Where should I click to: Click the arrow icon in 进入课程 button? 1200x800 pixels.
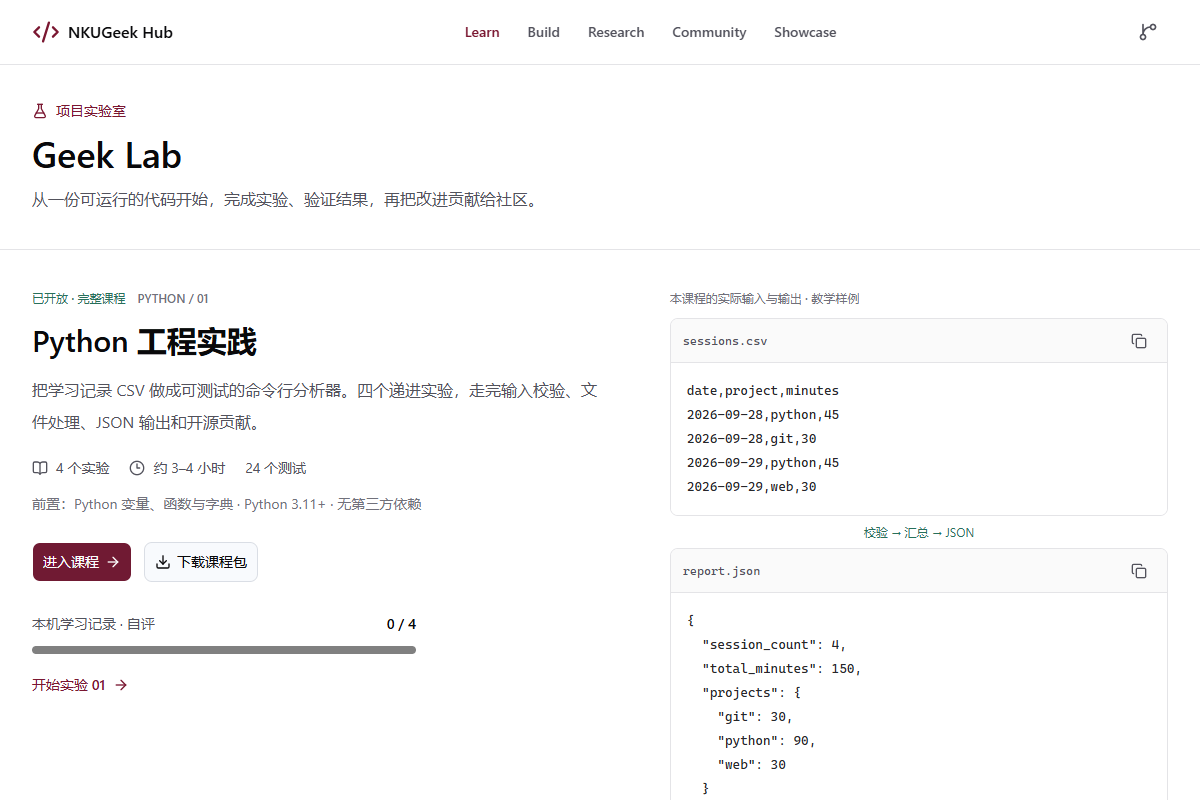113,562
